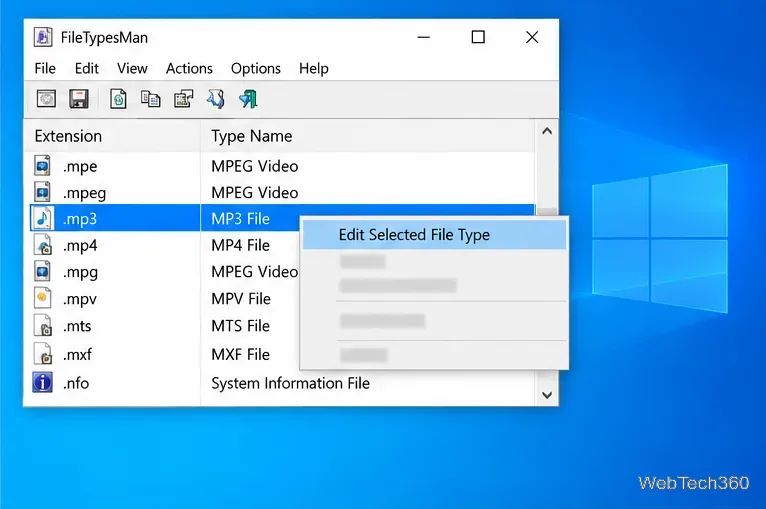Maximize the FileTypesMan window
Image resolution: width=766 pixels, height=509 pixels.
[x=478, y=37]
